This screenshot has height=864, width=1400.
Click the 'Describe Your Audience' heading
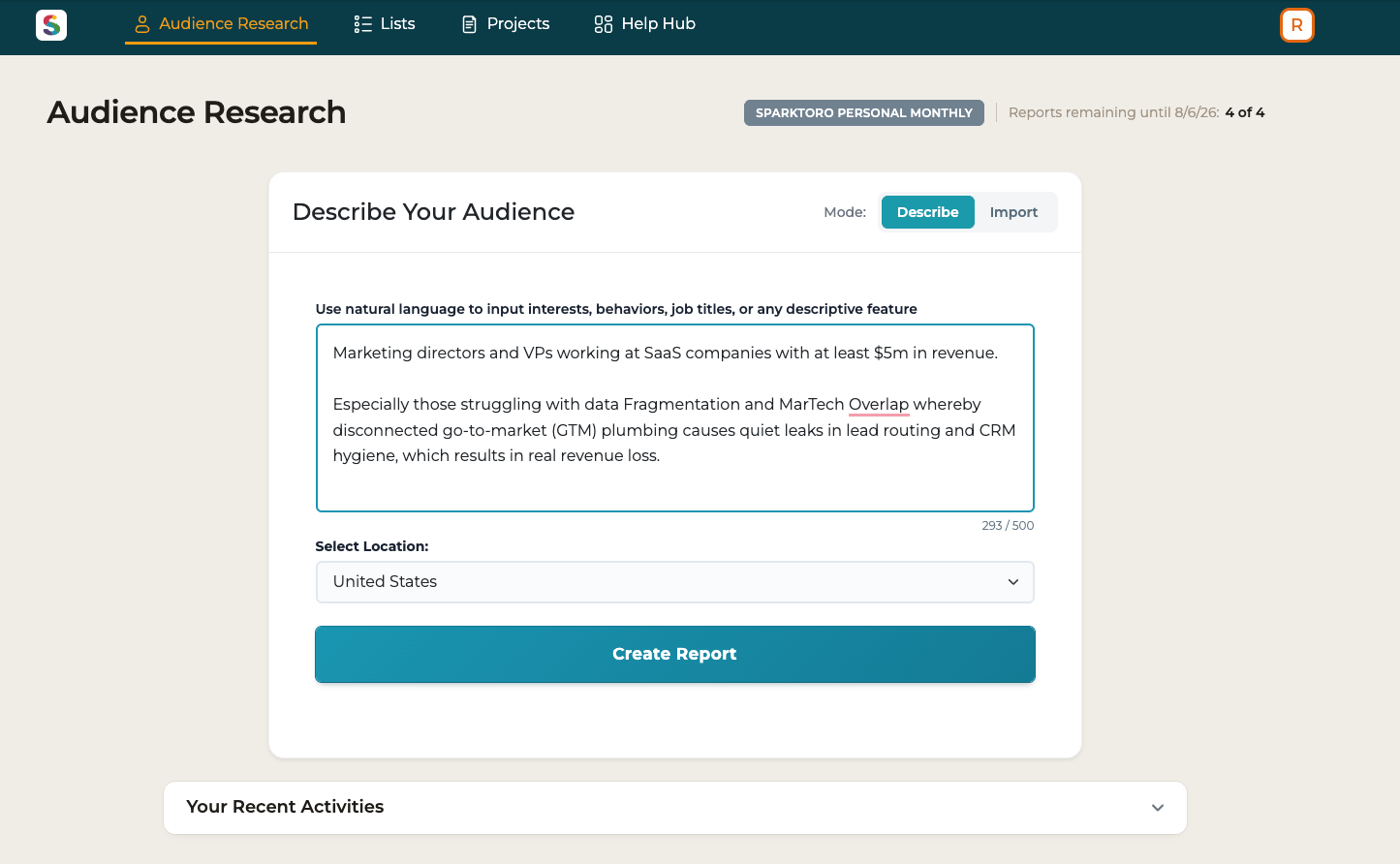(433, 212)
